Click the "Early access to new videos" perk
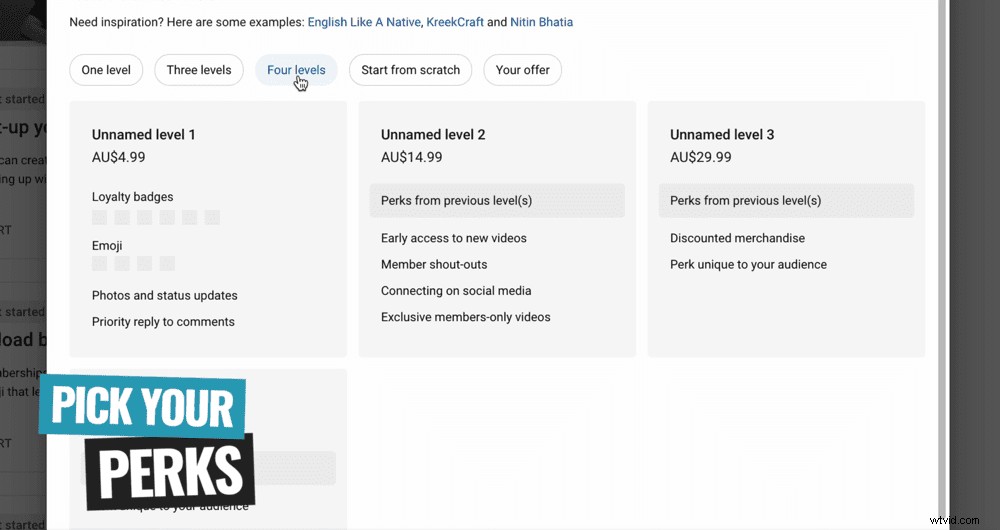The height and width of the screenshot is (530, 1000). tap(454, 238)
